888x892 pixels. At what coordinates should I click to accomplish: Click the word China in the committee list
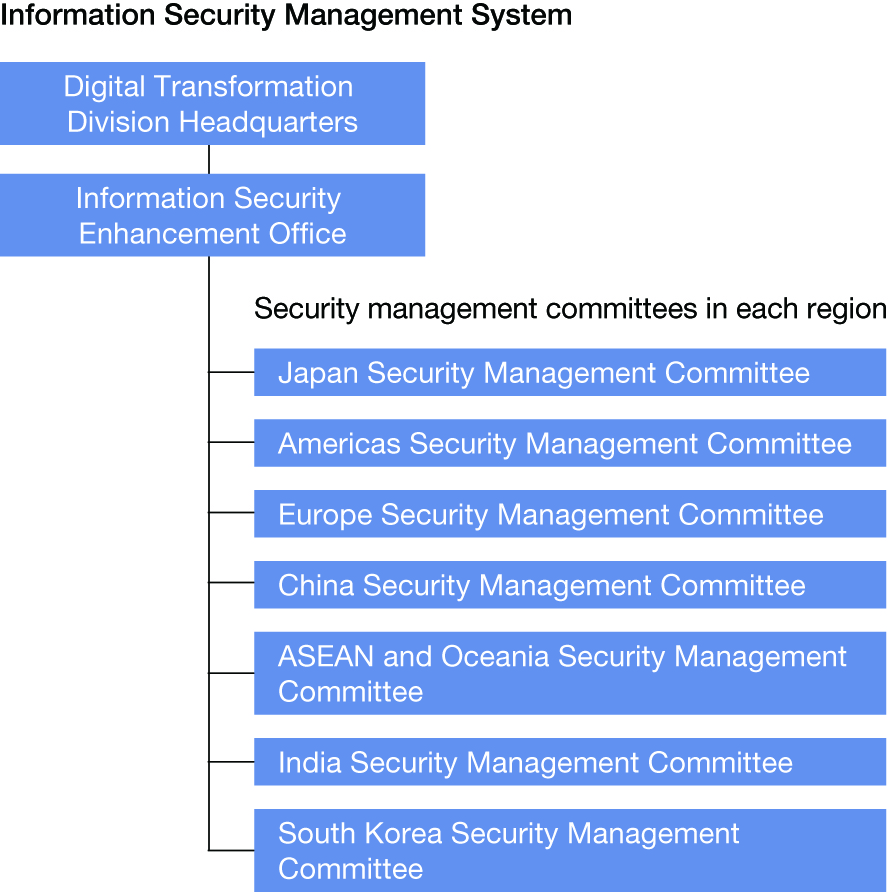pos(316,585)
